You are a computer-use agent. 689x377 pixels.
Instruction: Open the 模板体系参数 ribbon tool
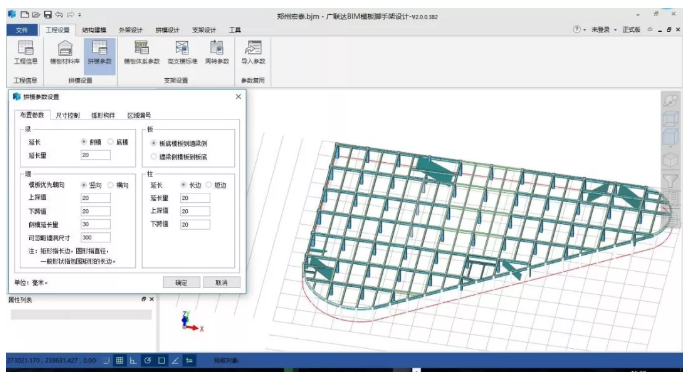coord(141,53)
